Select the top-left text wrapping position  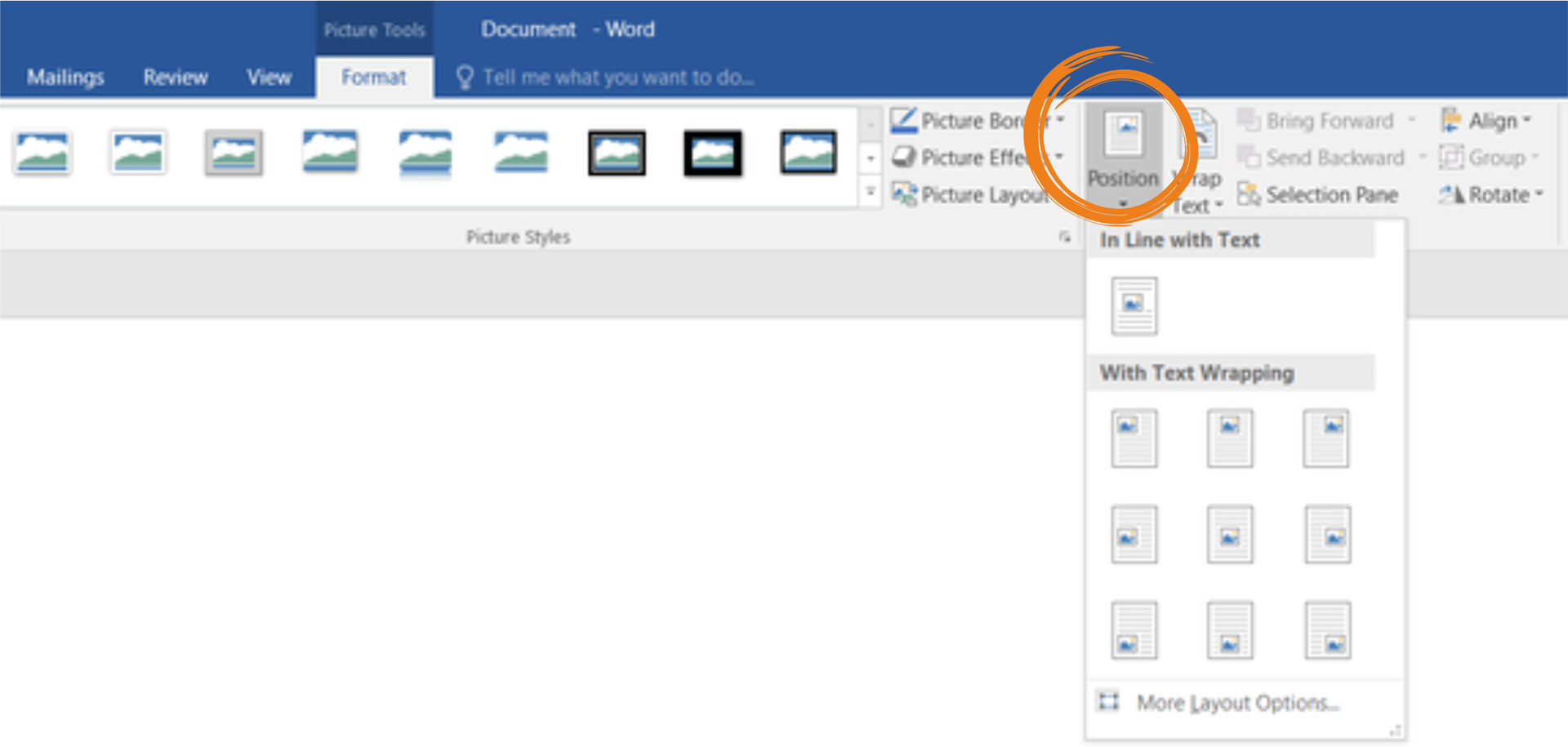[x=1134, y=438]
